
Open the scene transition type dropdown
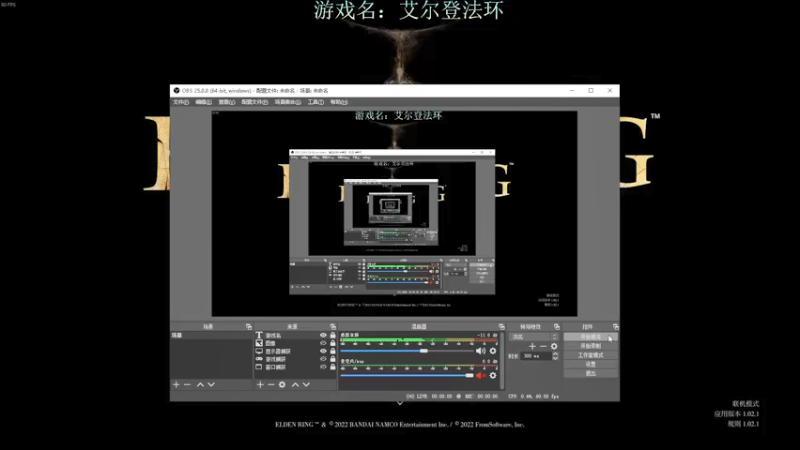click(x=534, y=337)
